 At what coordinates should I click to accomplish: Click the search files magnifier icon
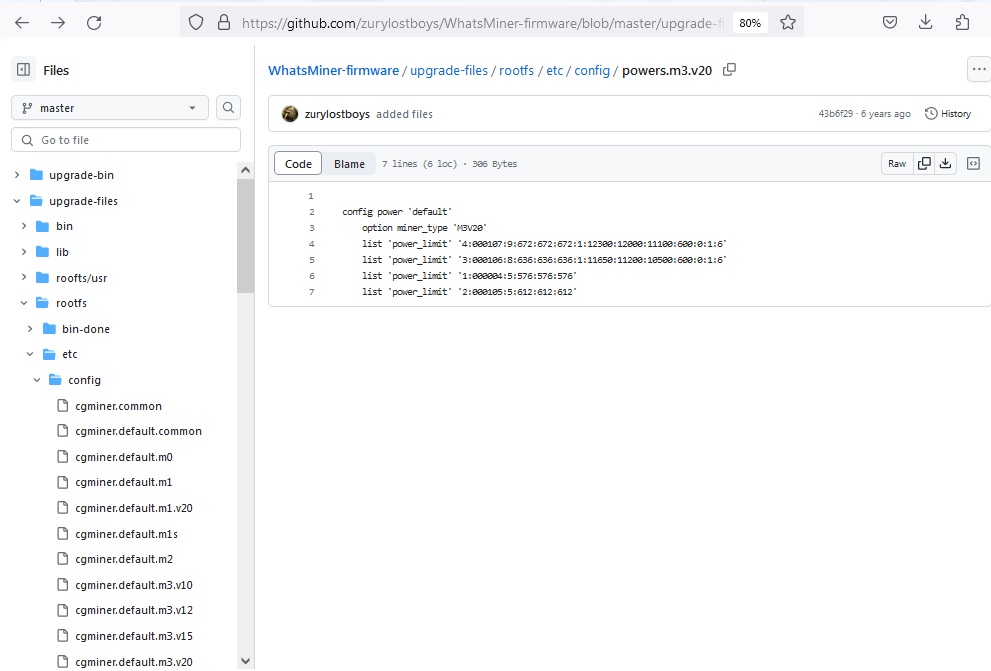click(x=228, y=108)
